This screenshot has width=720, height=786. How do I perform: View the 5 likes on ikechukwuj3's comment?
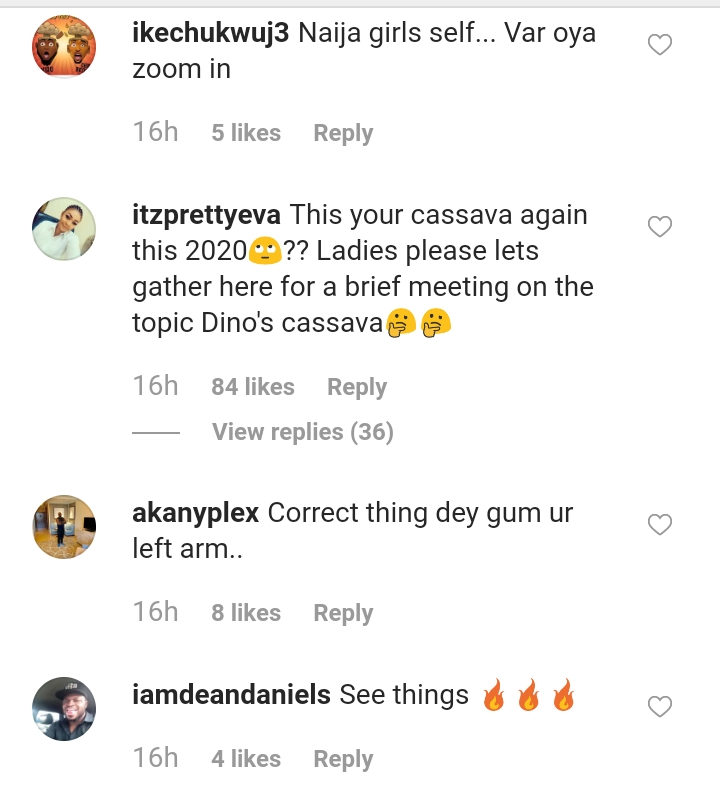[x=246, y=133]
